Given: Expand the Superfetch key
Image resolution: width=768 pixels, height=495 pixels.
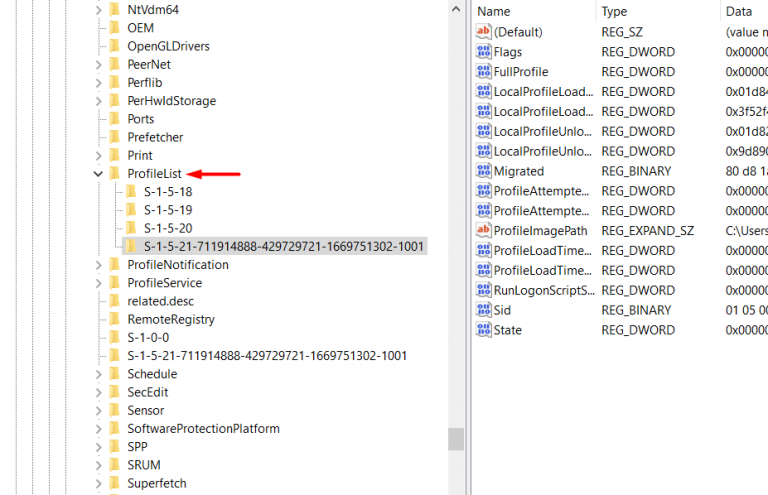Looking at the screenshot, I should [x=98, y=484].
